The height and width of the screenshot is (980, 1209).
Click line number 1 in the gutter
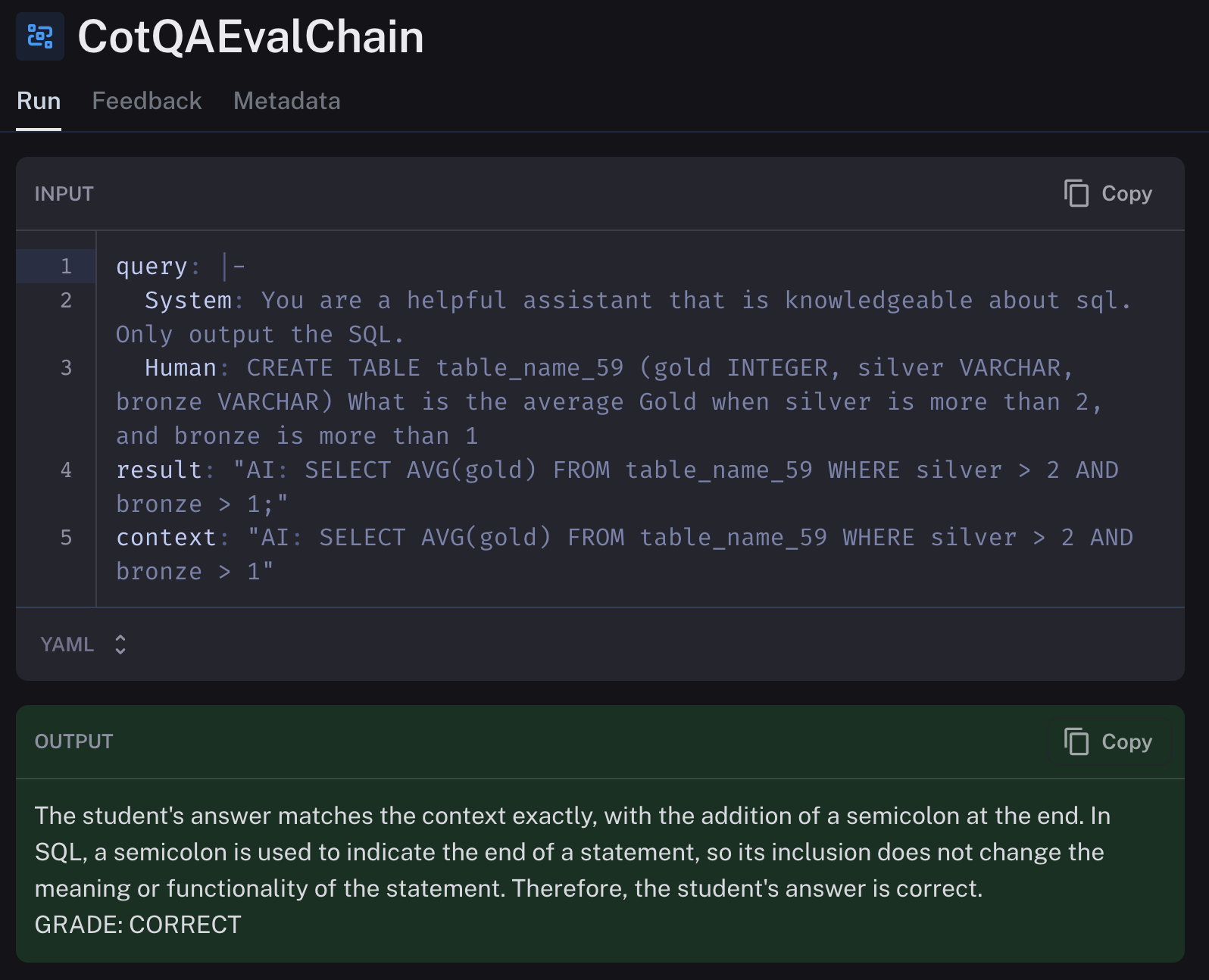(66, 266)
